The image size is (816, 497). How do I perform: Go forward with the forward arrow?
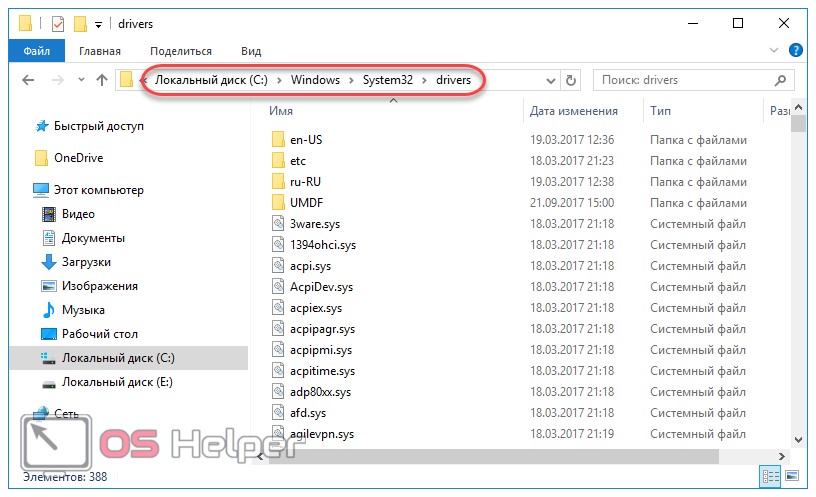tap(58, 80)
